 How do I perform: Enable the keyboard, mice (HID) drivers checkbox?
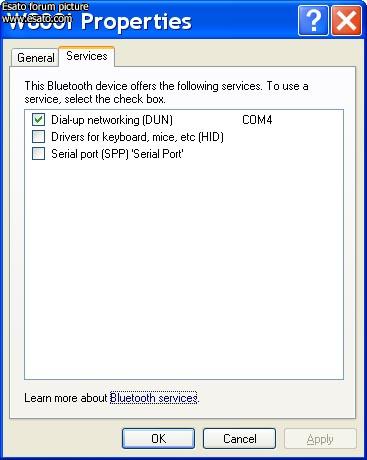click(39, 137)
